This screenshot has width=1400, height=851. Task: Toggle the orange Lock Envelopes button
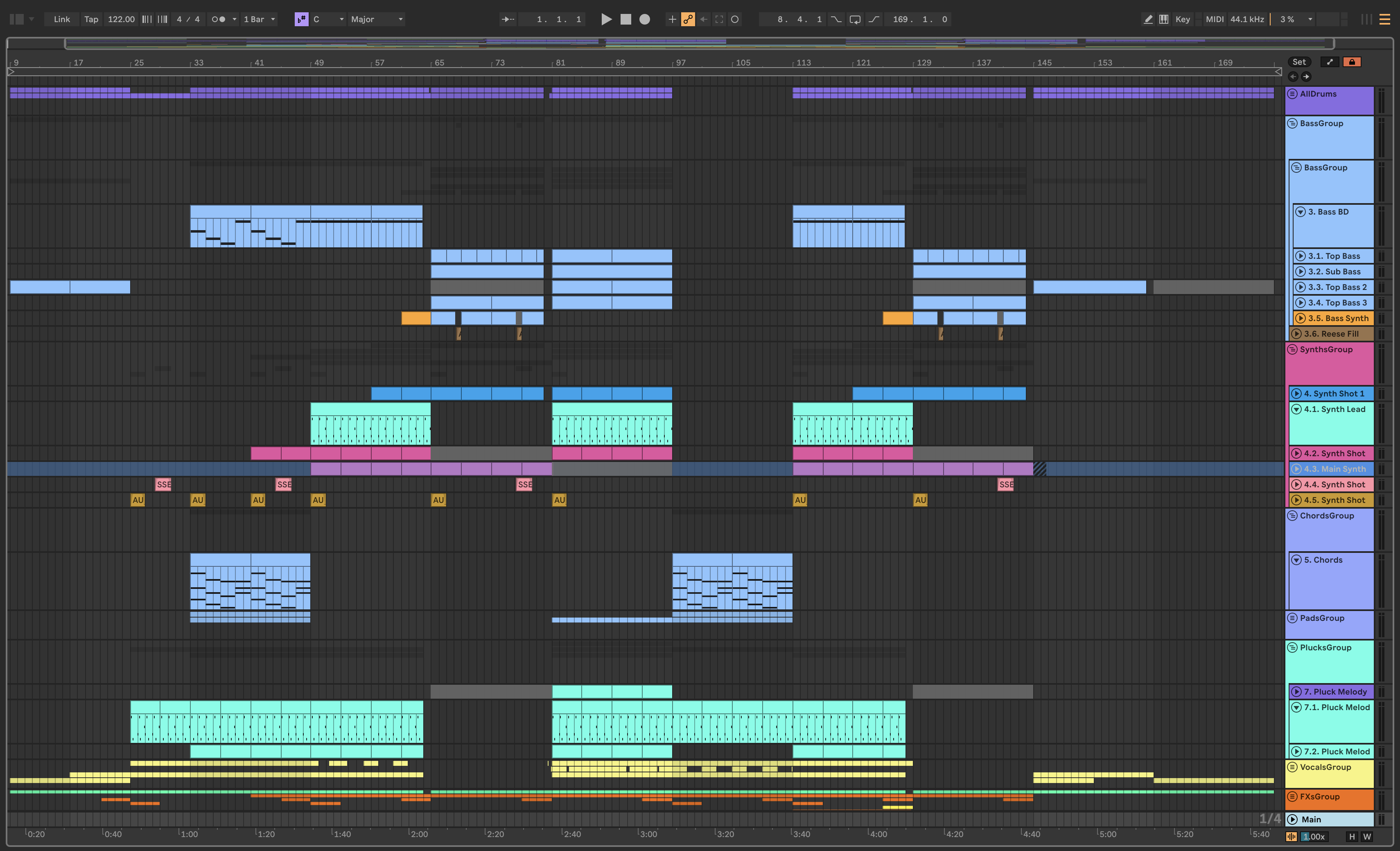(1352, 62)
